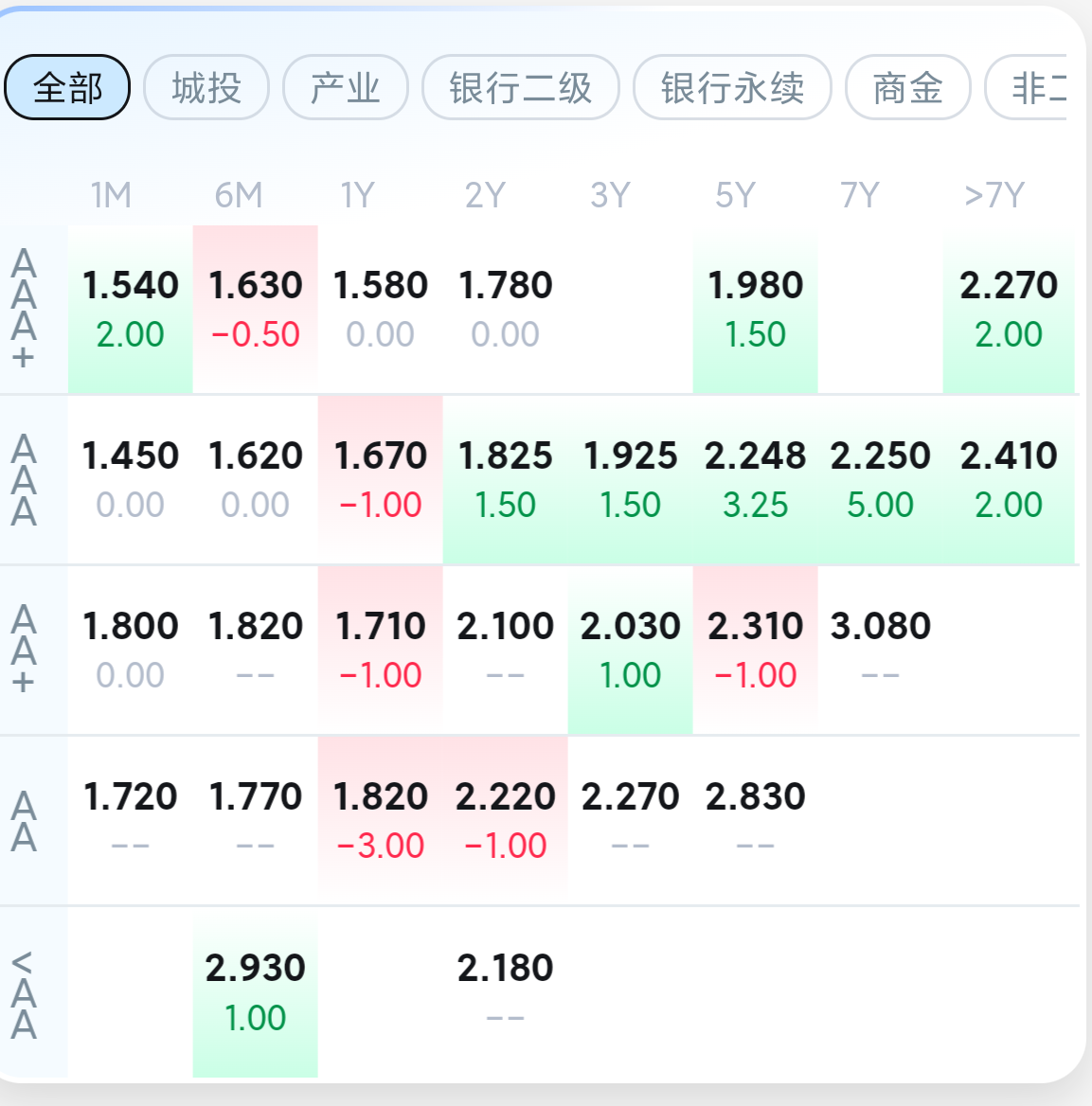Click the >7Y column header
This screenshot has width=1092, height=1106.
994,195
